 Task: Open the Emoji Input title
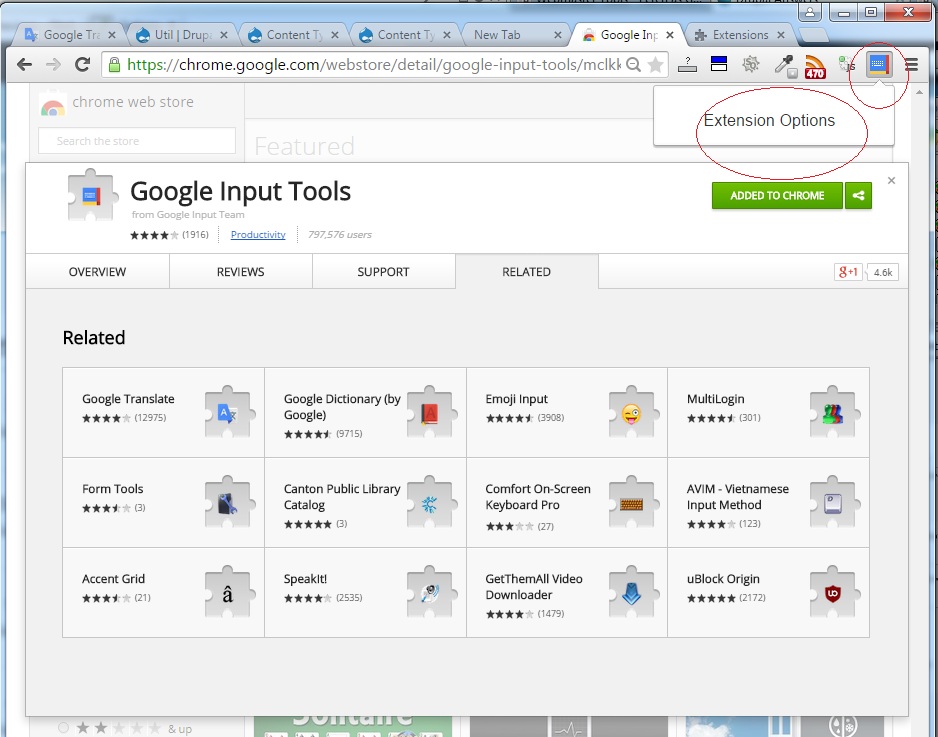tap(516, 399)
